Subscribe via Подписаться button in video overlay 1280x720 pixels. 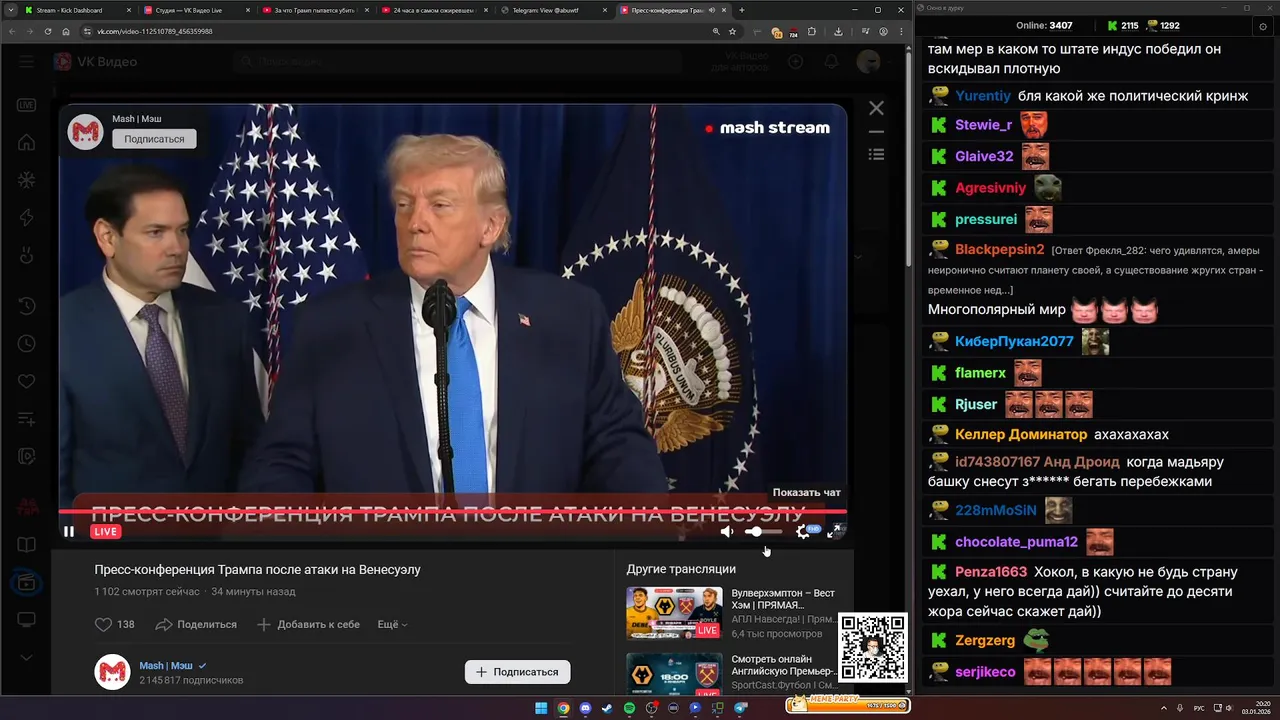pos(154,139)
